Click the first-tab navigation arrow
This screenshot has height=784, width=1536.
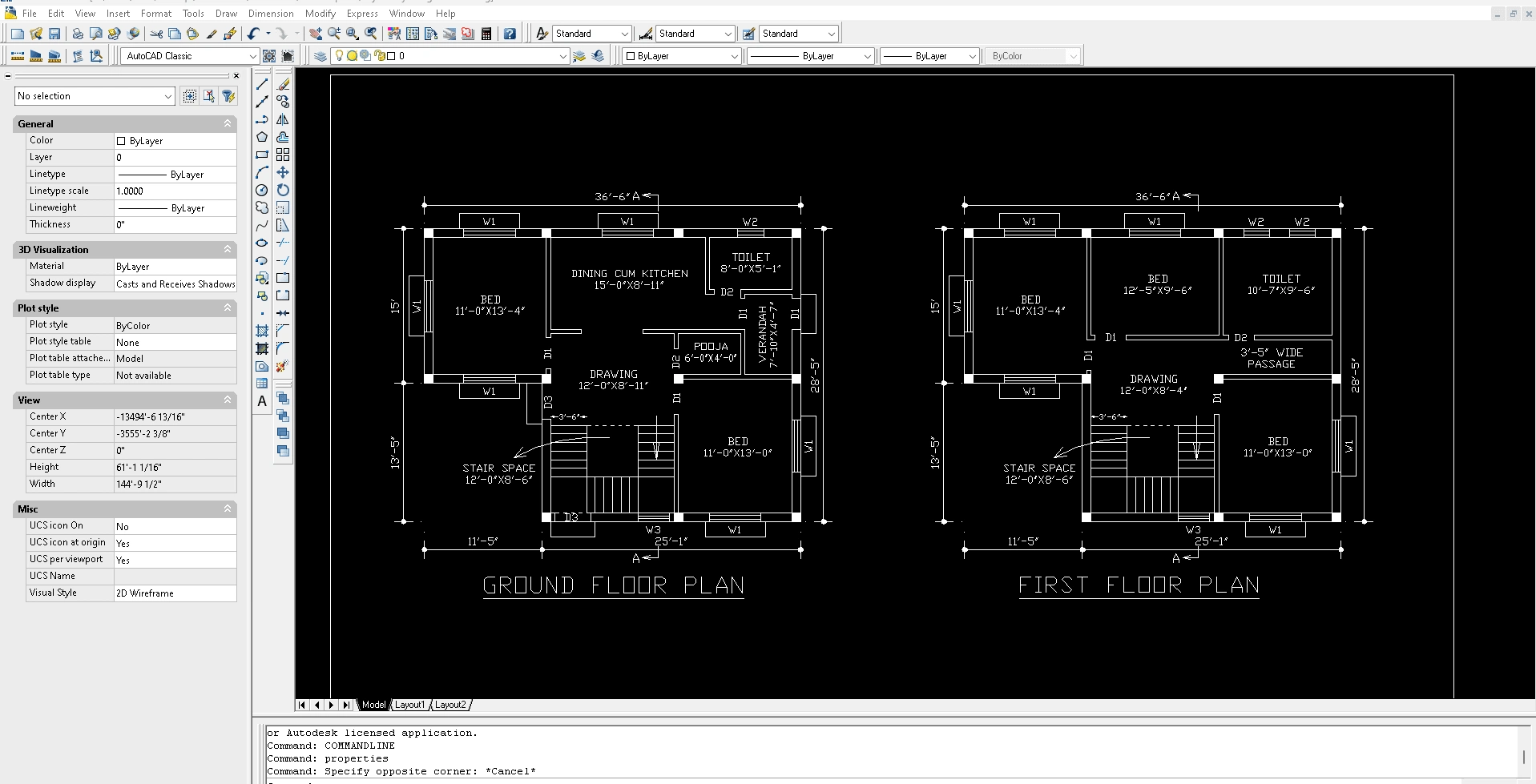(302, 705)
